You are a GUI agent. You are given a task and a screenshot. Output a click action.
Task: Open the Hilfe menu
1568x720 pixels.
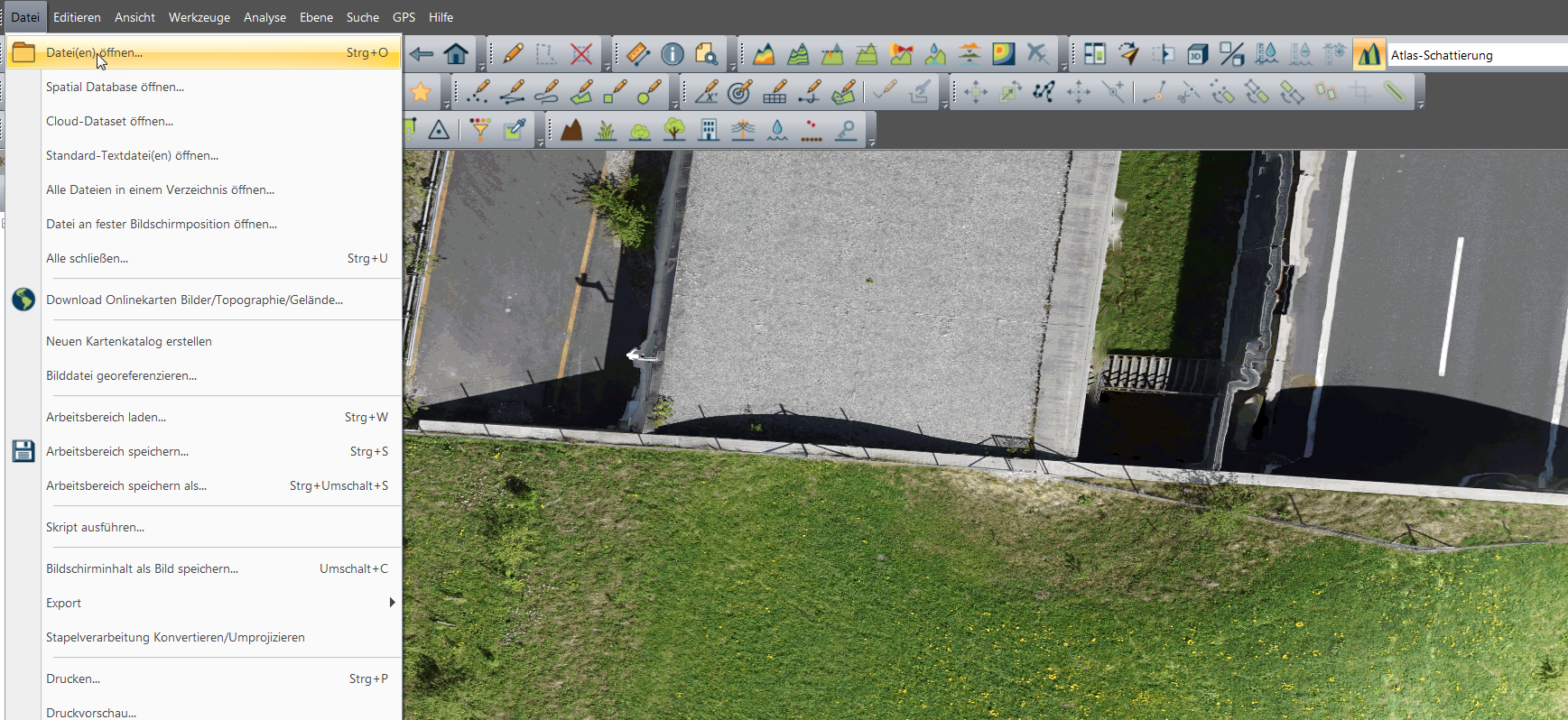point(441,17)
